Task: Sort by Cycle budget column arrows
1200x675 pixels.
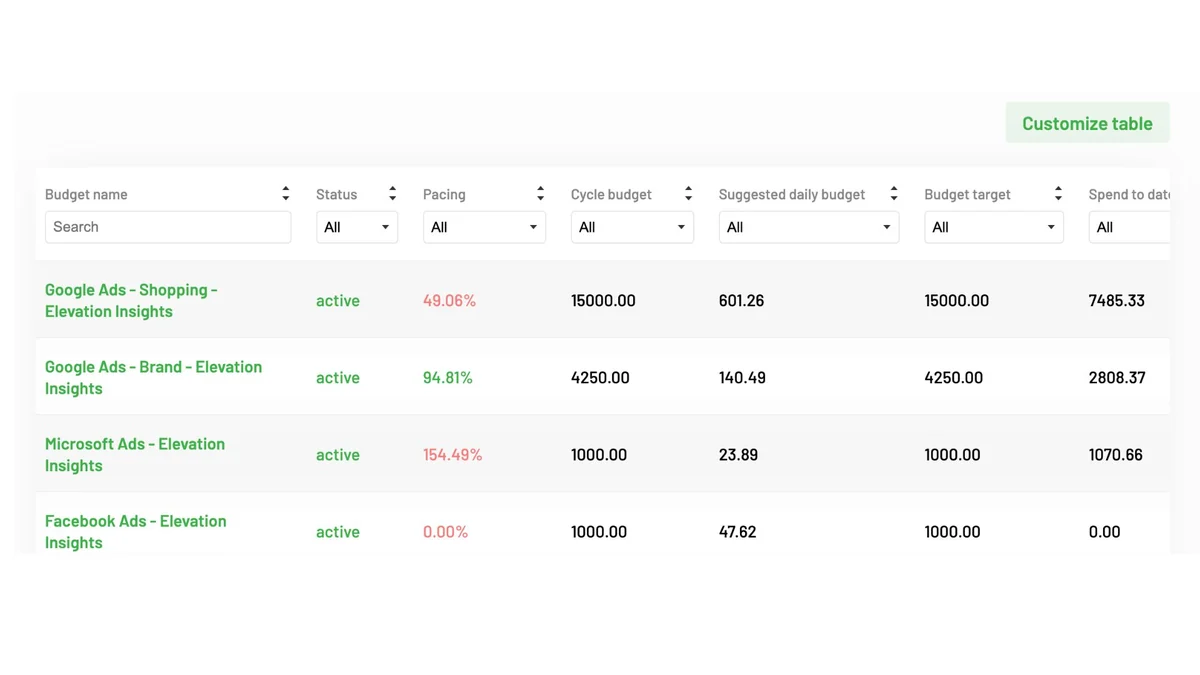Action: tap(688, 194)
